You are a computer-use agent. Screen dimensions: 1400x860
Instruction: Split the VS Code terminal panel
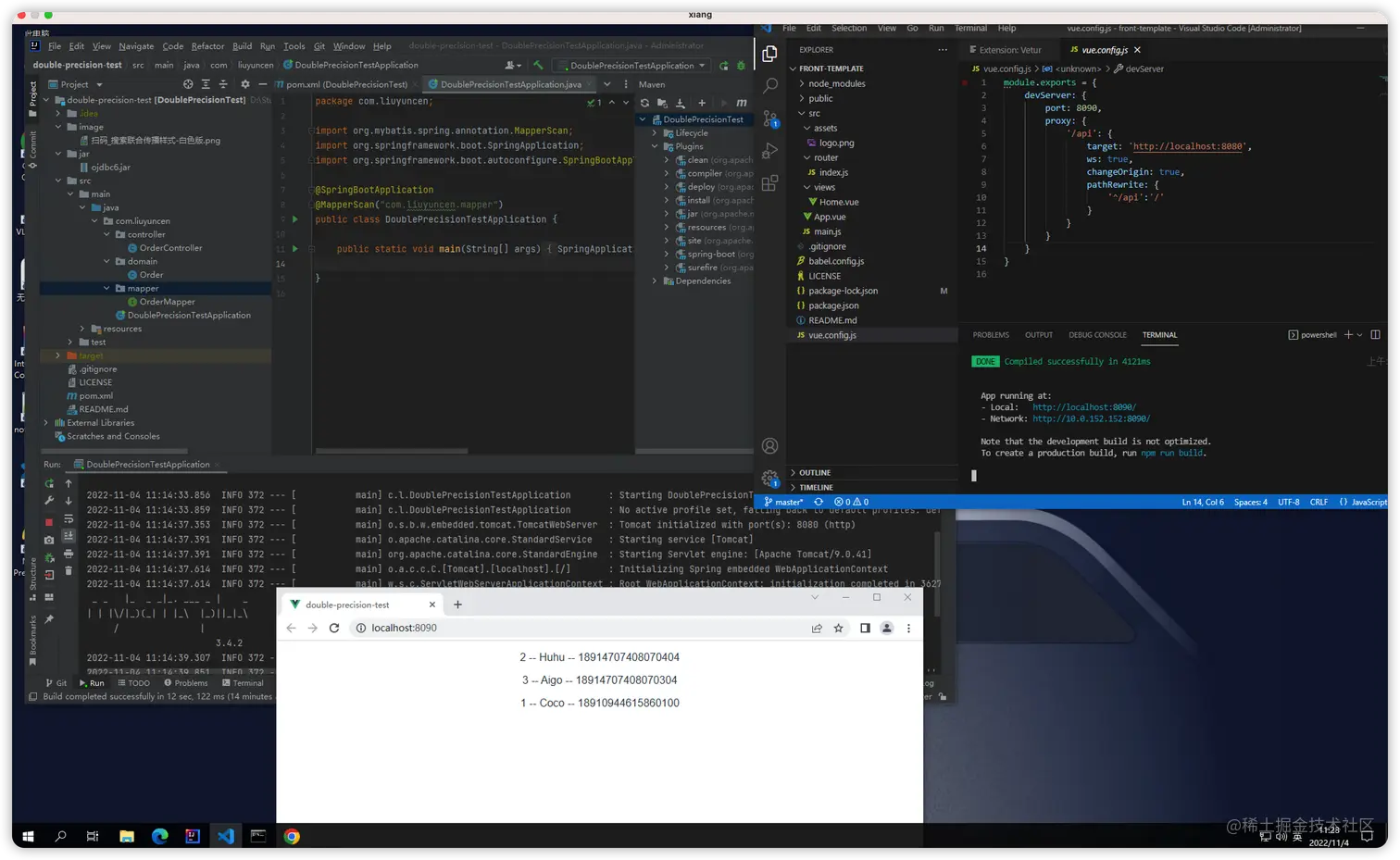click(x=1375, y=335)
